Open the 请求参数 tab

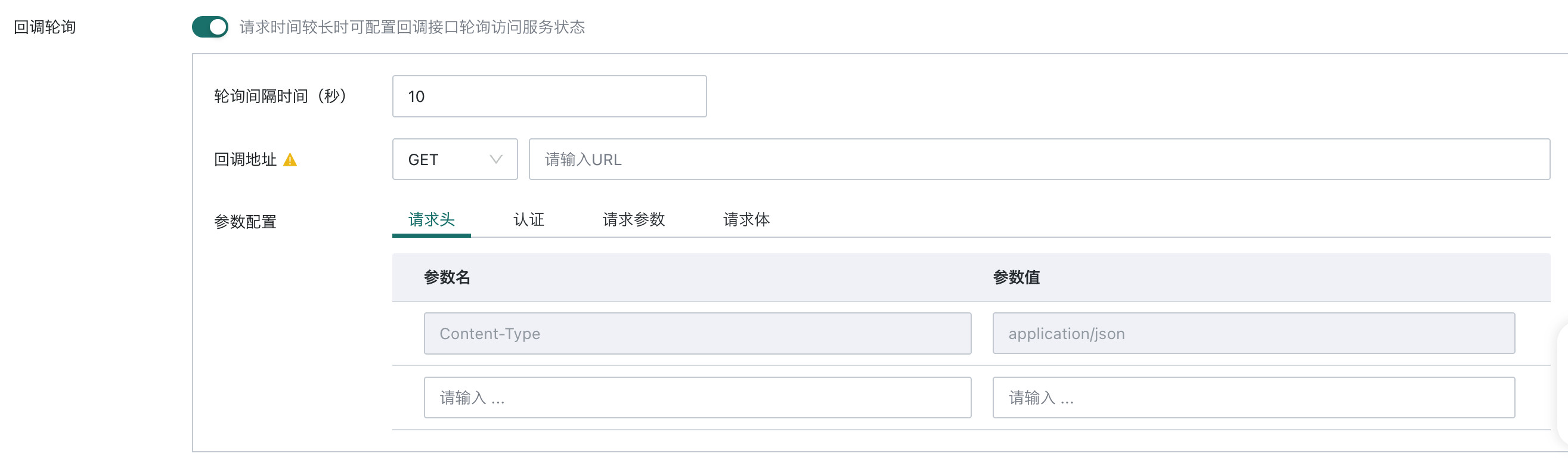click(634, 219)
